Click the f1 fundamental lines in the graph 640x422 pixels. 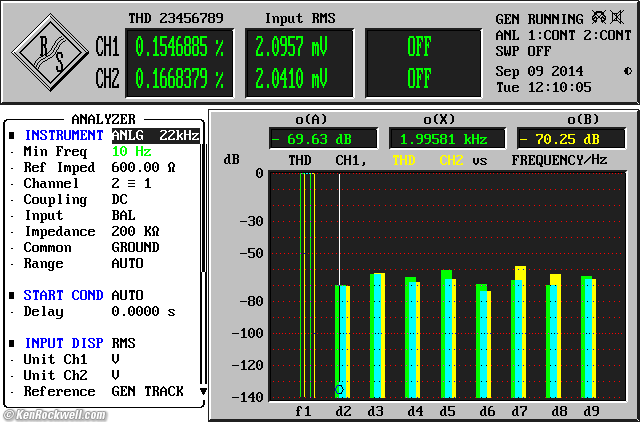point(307,285)
